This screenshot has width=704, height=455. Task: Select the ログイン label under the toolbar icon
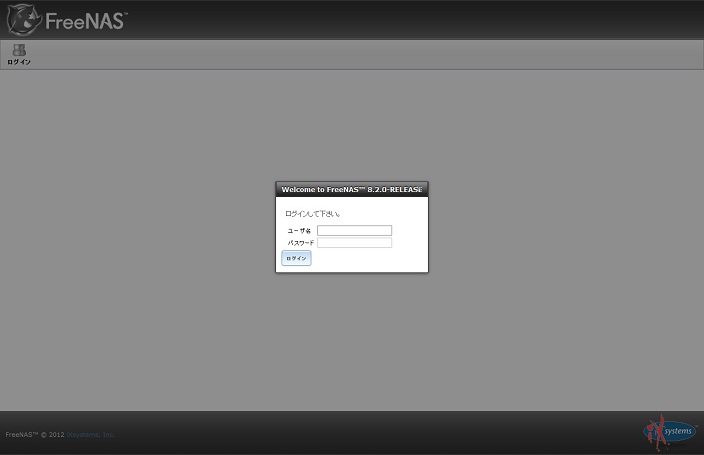19,62
